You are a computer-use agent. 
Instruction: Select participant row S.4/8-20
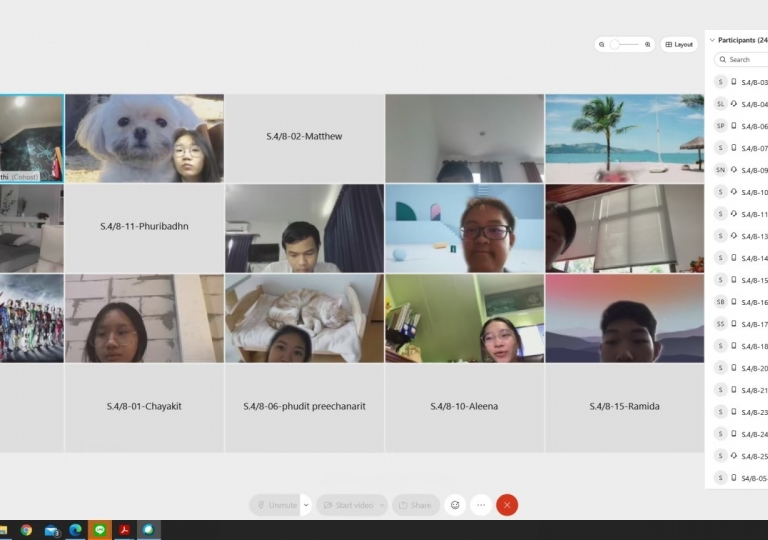[x=739, y=368]
